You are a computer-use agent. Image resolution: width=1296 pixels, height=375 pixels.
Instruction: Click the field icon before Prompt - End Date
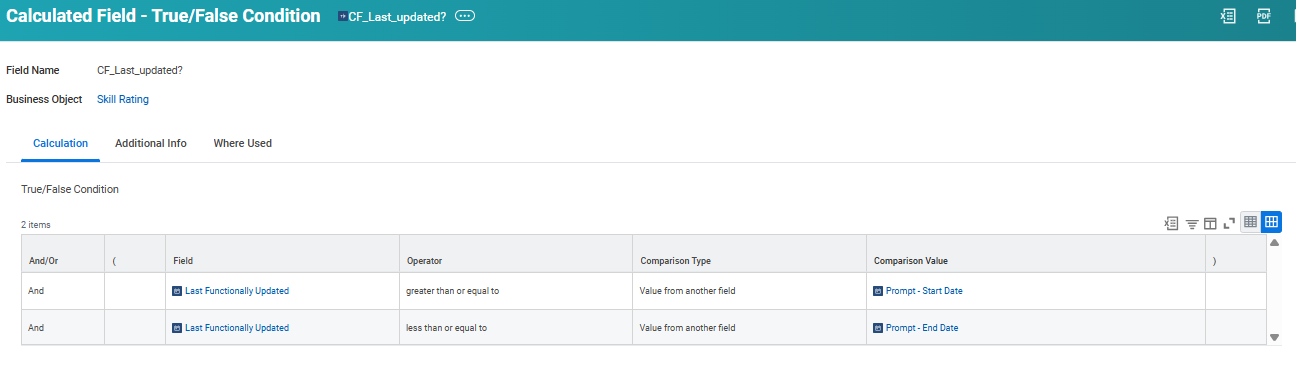tap(878, 327)
